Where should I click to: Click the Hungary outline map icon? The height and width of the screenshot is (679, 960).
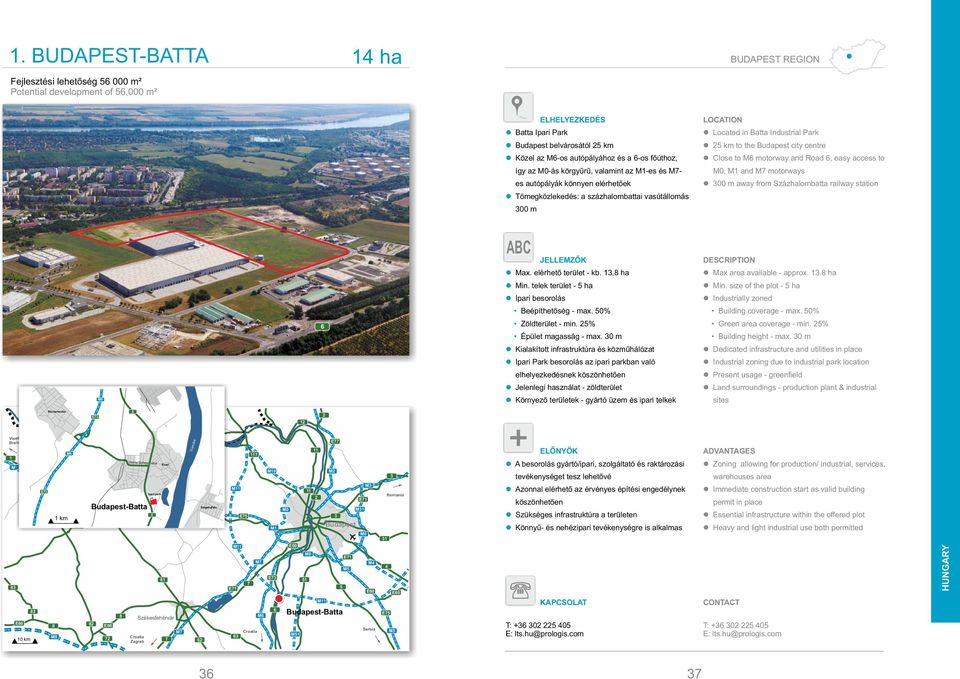click(857, 57)
